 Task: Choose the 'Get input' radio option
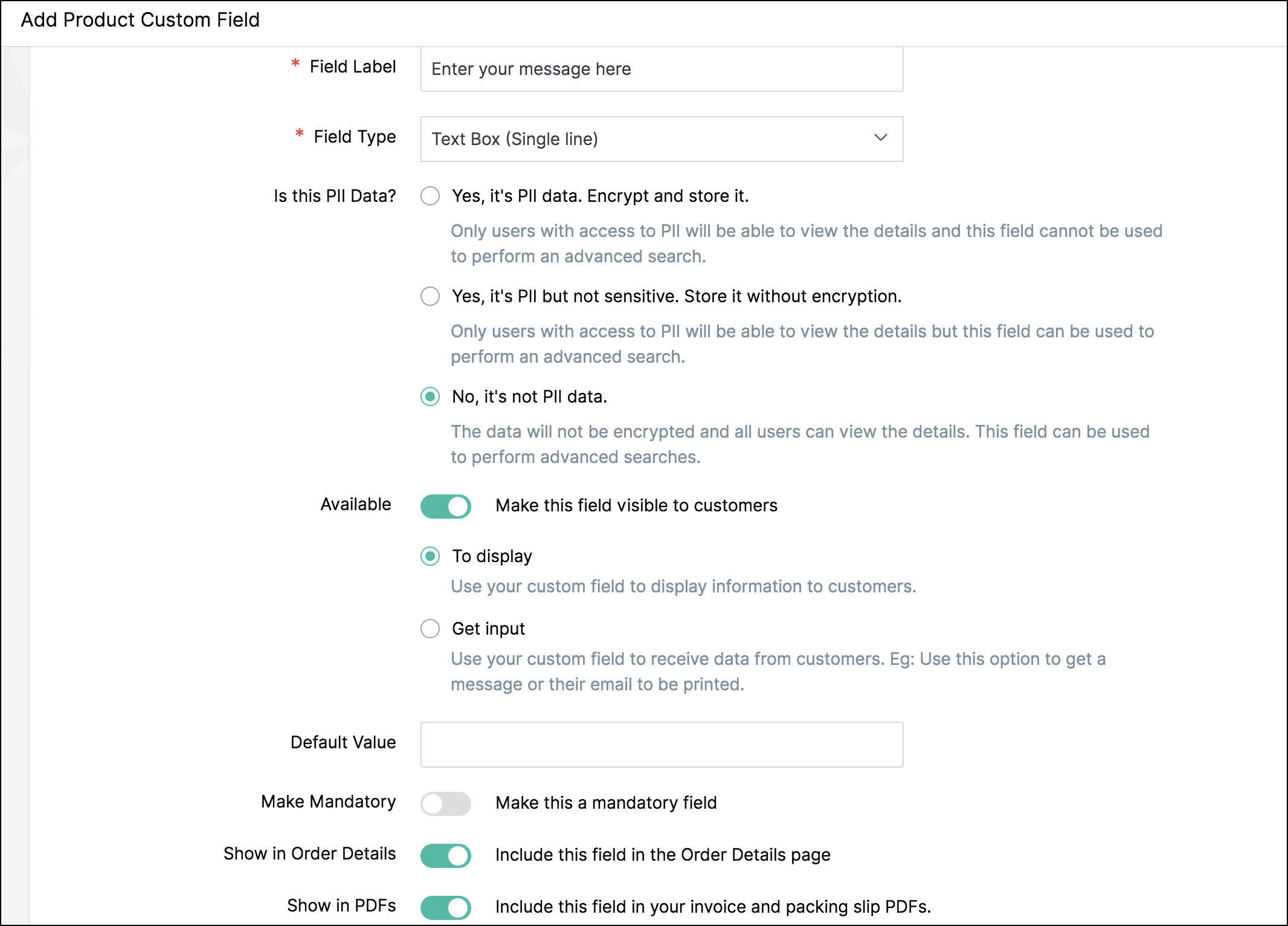click(x=430, y=629)
